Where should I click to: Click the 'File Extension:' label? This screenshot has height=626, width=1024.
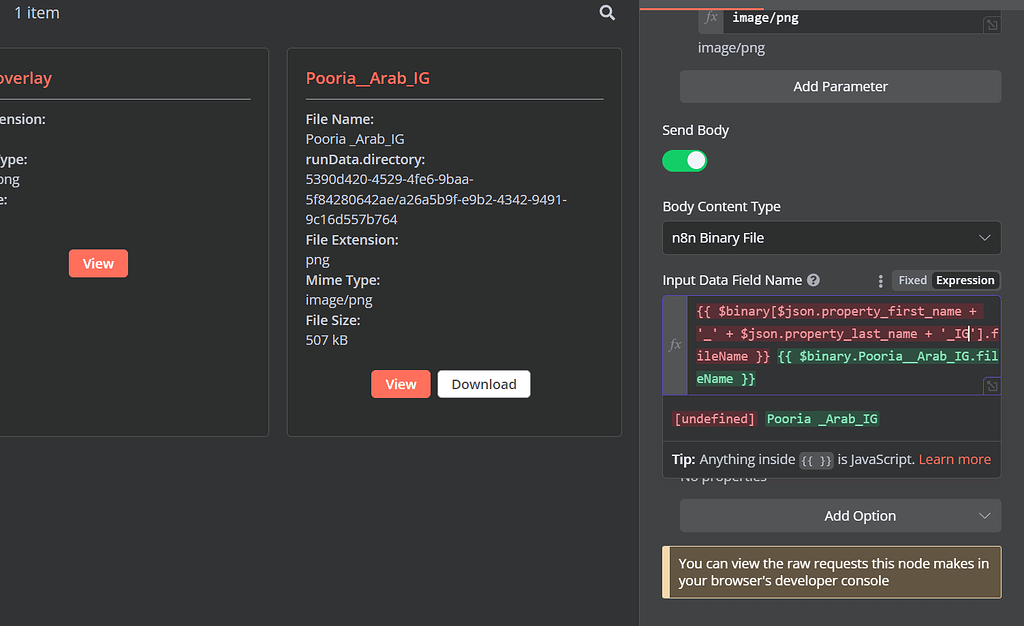coord(352,240)
